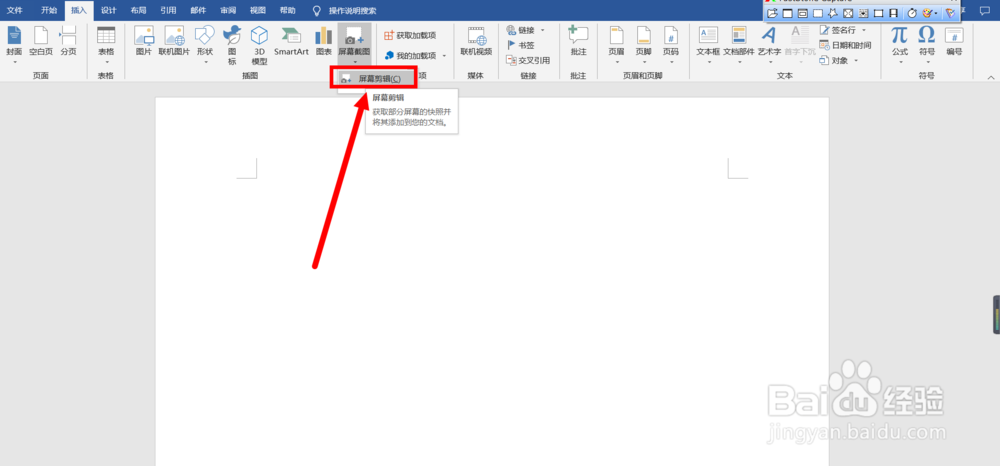Open the SmartArt graphic dialog
Viewport: 1000px width, 466px height.
point(291,41)
